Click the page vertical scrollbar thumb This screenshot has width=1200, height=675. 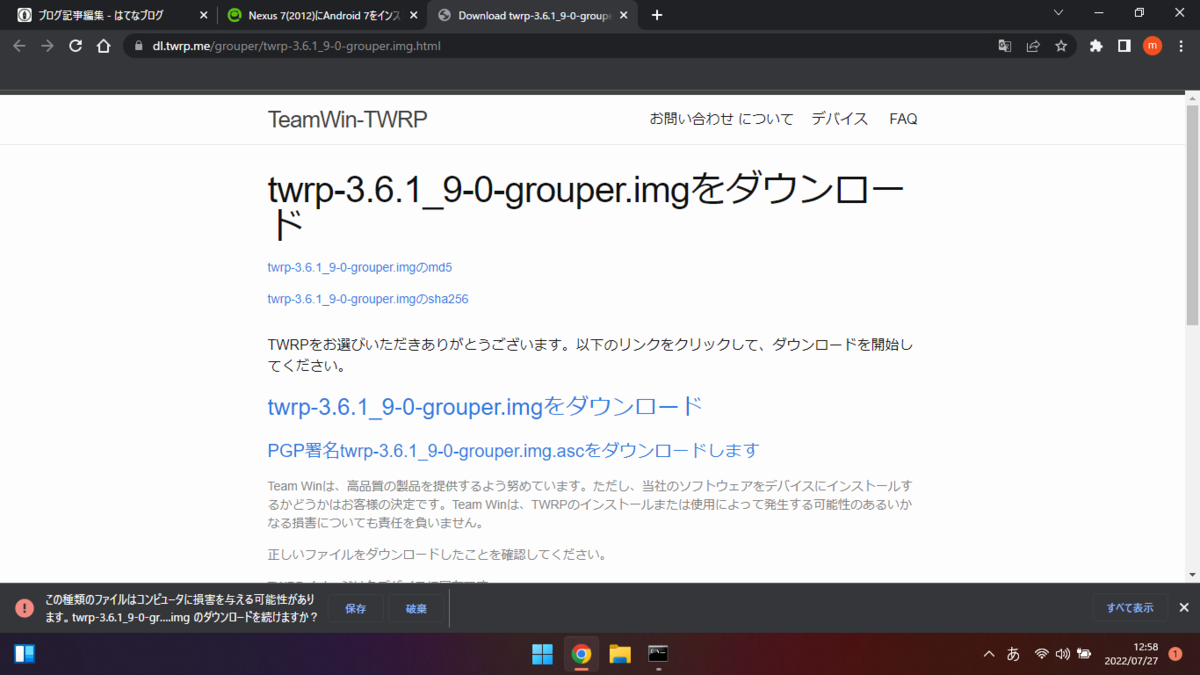pyautogui.click(x=1192, y=214)
